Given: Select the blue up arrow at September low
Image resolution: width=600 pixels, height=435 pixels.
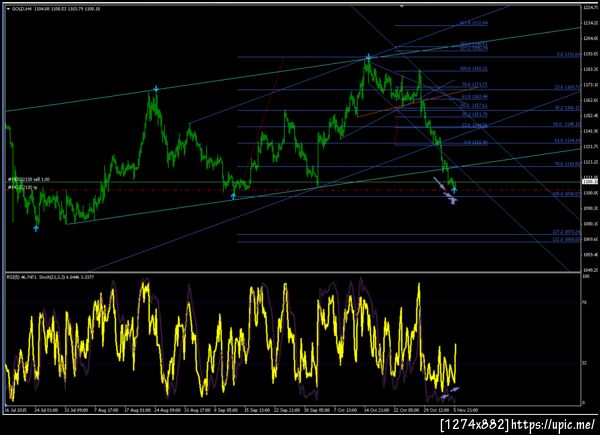Looking at the screenshot, I should click(x=233, y=197).
